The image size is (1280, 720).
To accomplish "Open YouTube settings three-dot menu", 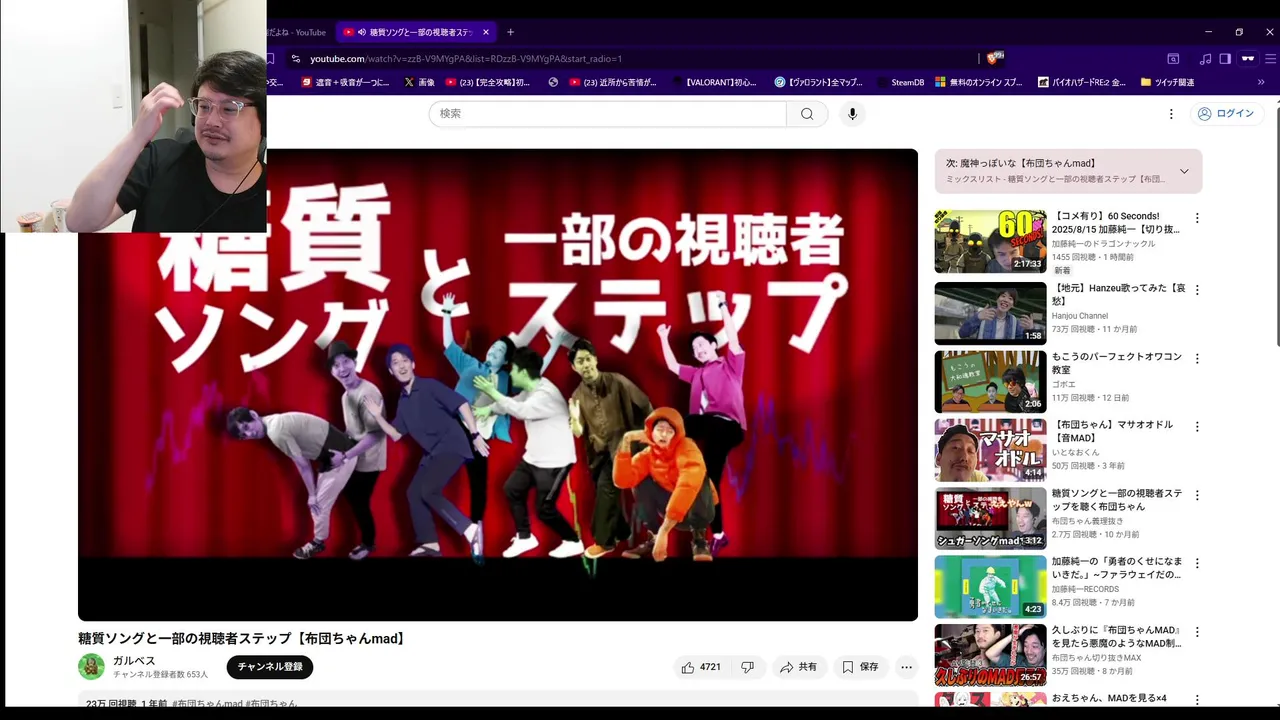I will tap(1171, 114).
